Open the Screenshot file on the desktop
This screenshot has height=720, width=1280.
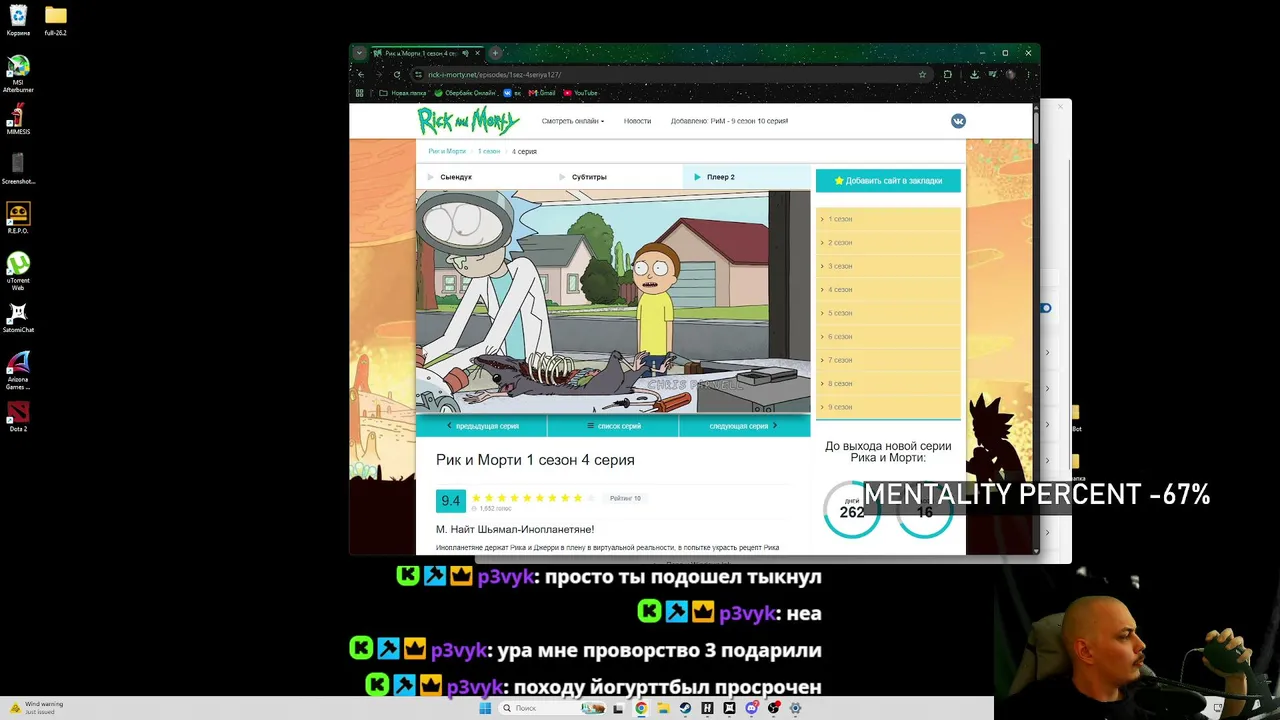18,168
